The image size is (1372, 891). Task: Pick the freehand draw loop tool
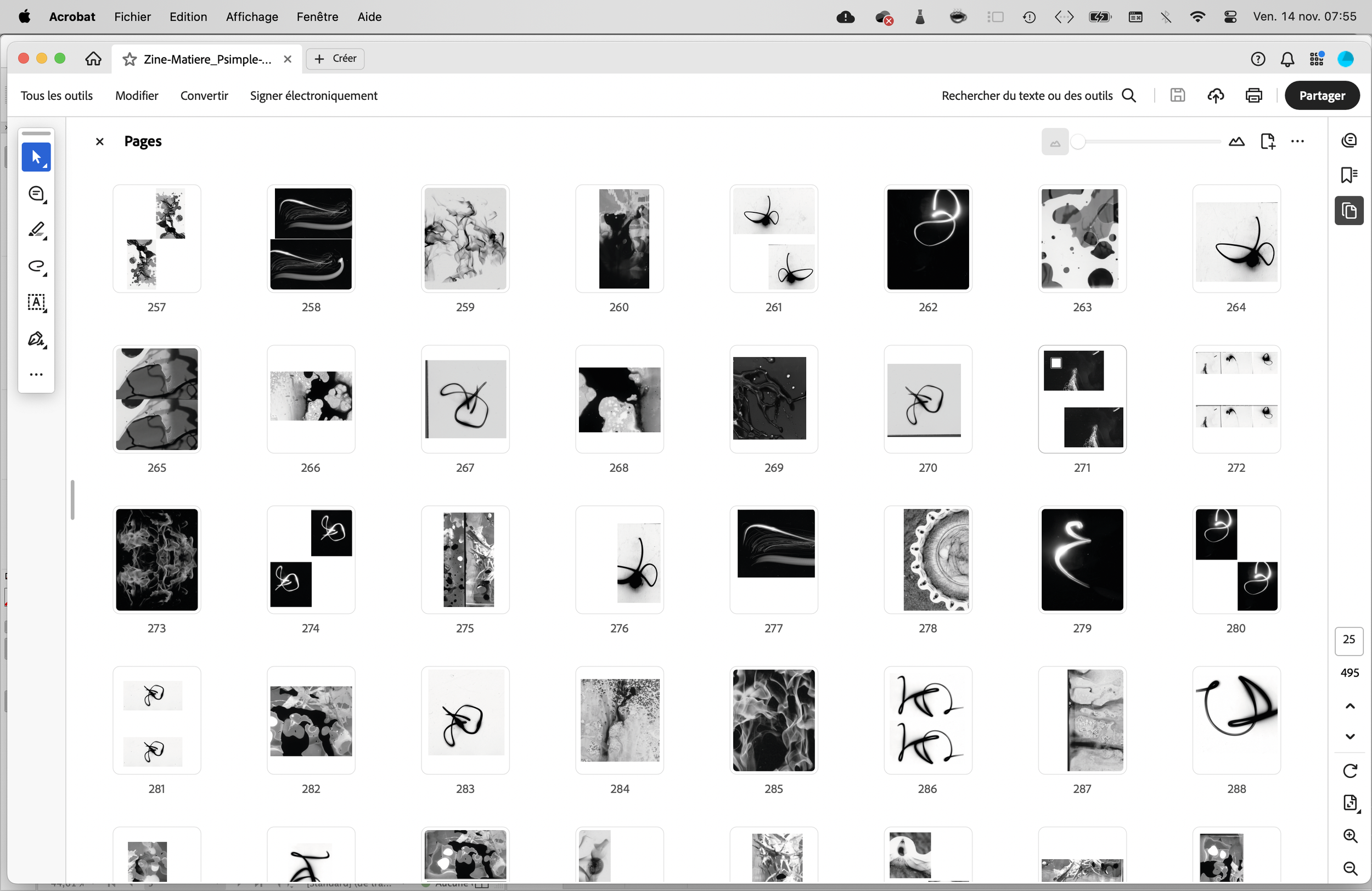36,266
